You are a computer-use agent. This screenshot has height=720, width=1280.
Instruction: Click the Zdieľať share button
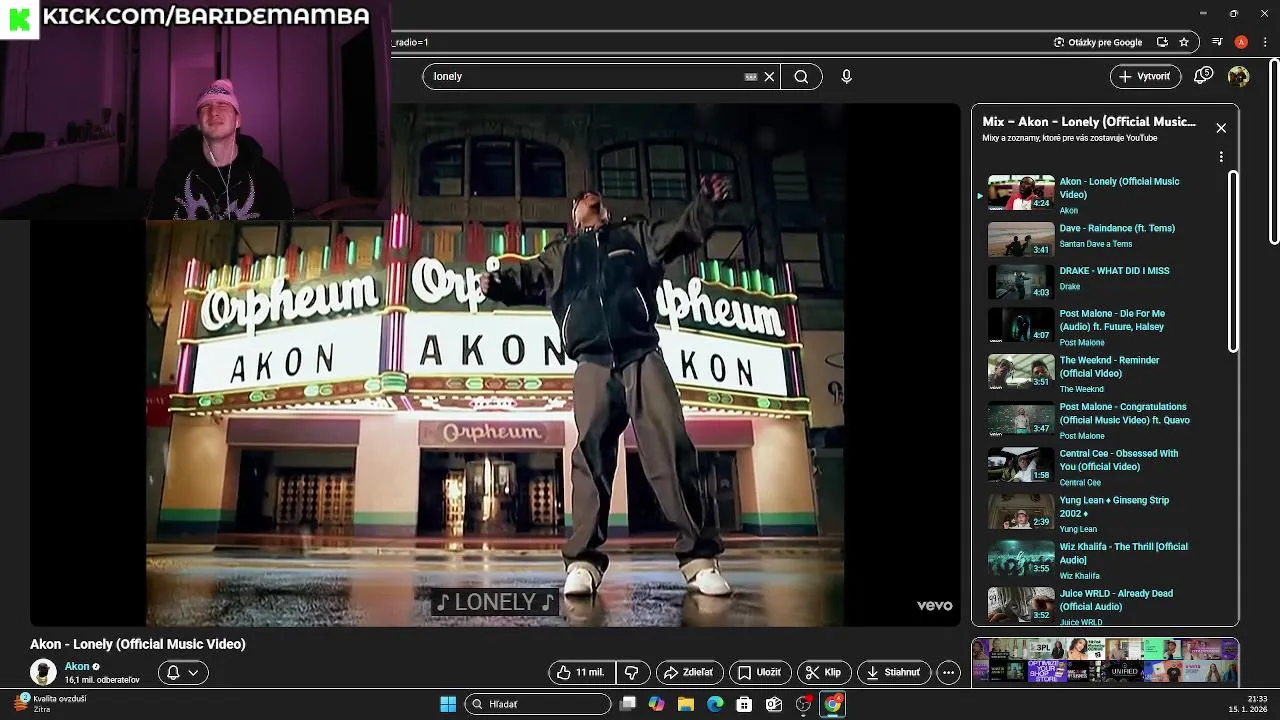tap(688, 673)
